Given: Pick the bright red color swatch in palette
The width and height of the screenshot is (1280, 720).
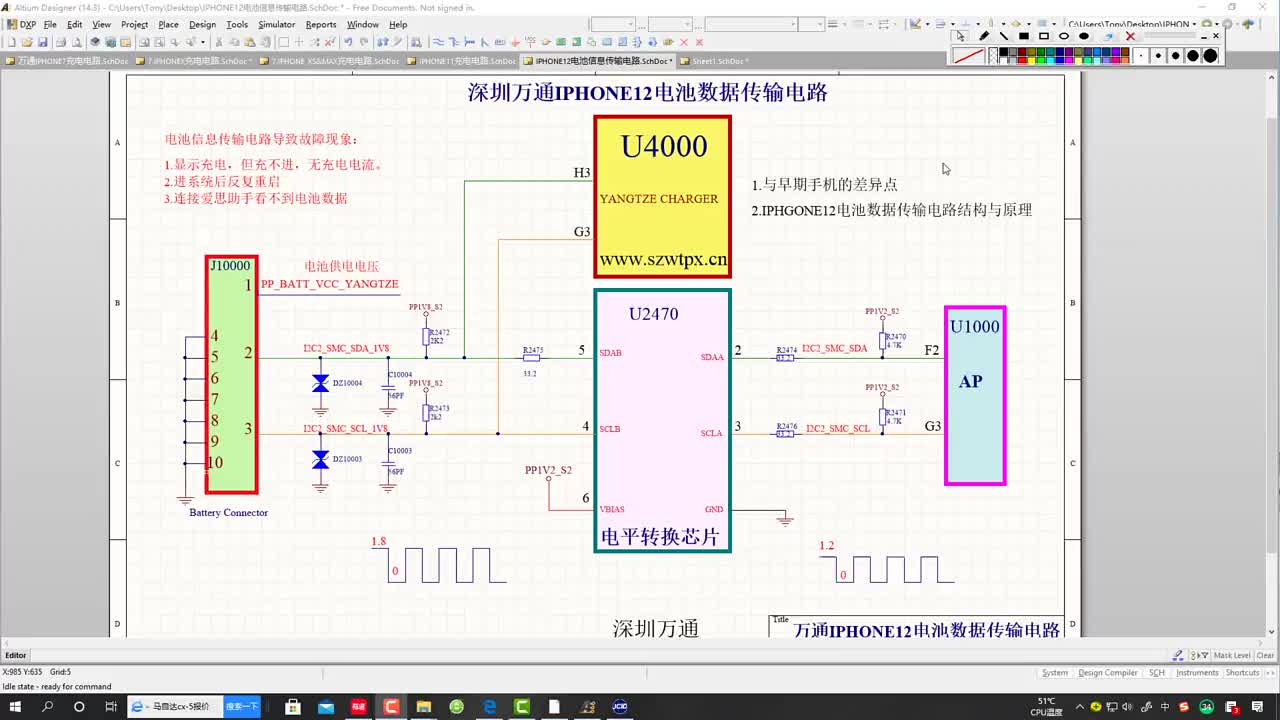Looking at the screenshot, I should coord(1022,60).
